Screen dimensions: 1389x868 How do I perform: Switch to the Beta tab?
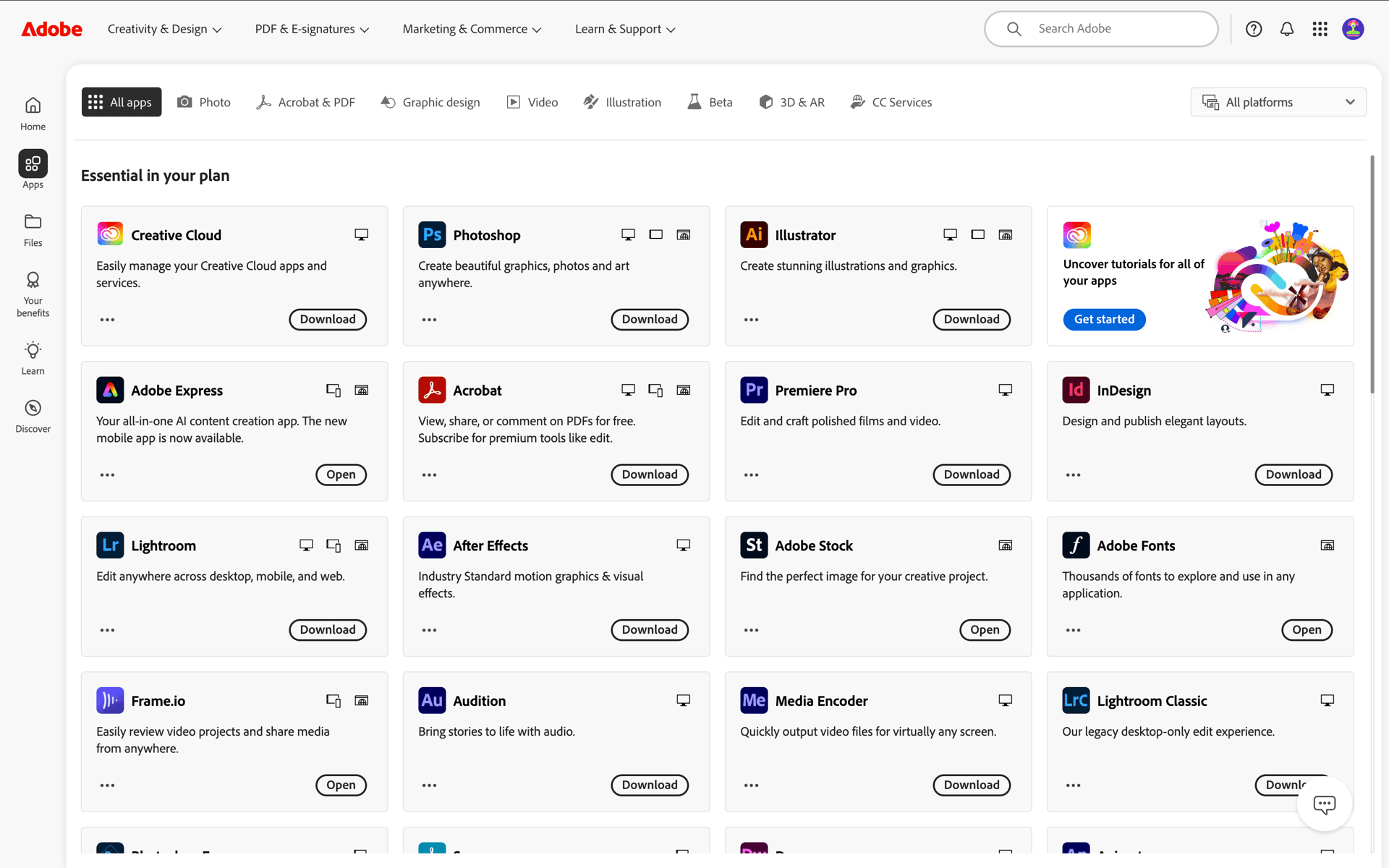click(x=710, y=102)
